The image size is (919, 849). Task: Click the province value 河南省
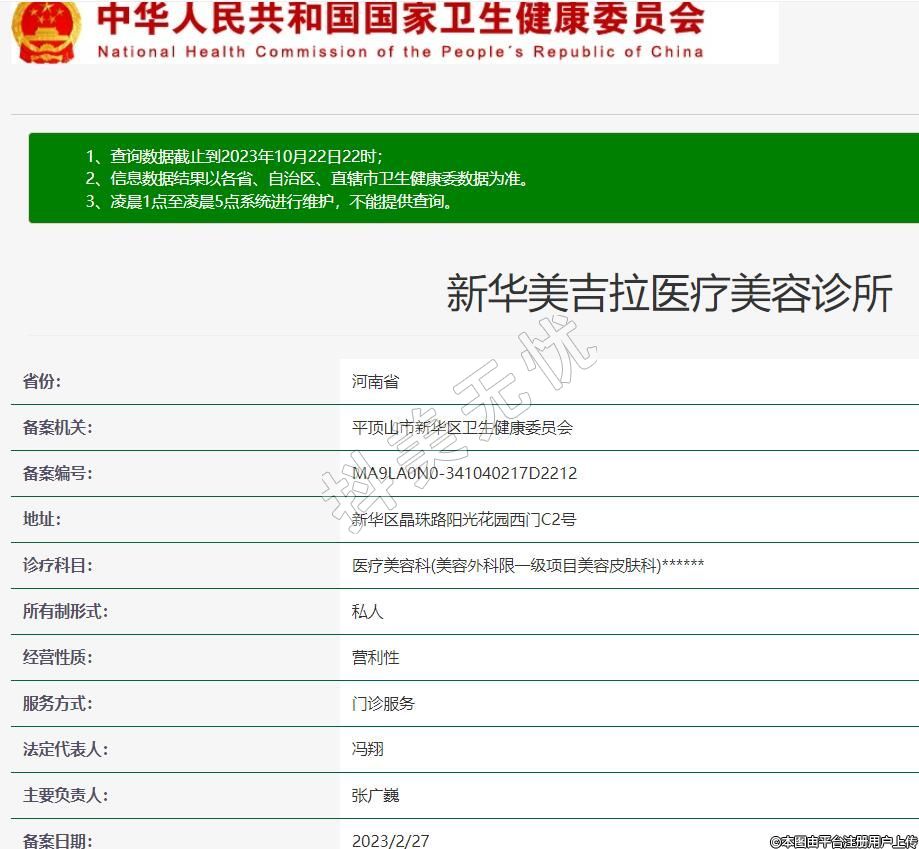coord(375,381)
